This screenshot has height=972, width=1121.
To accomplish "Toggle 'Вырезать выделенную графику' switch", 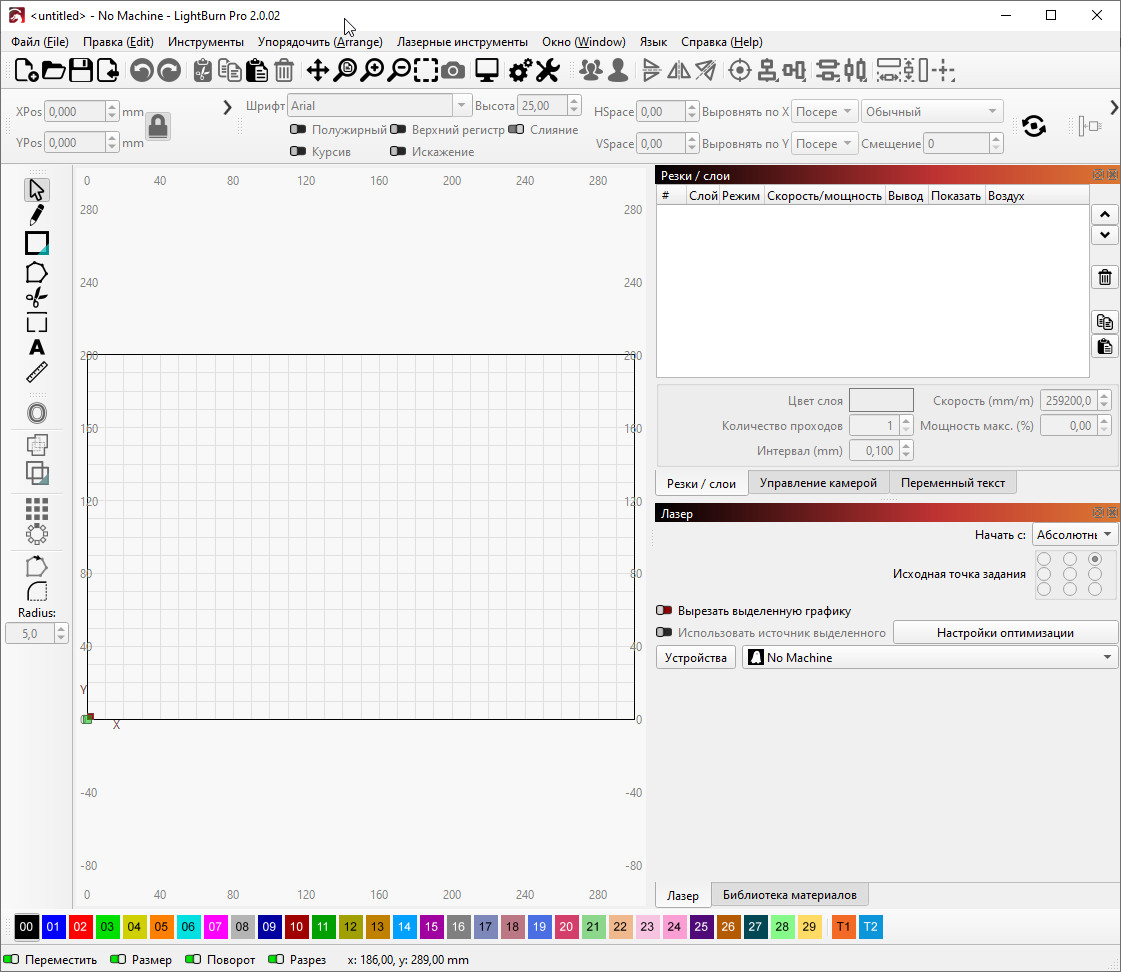I will [x=664, y=610].
